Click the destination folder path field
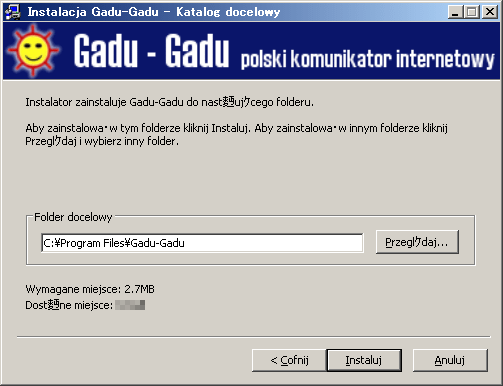503x386 pixels. coord(202,243)
